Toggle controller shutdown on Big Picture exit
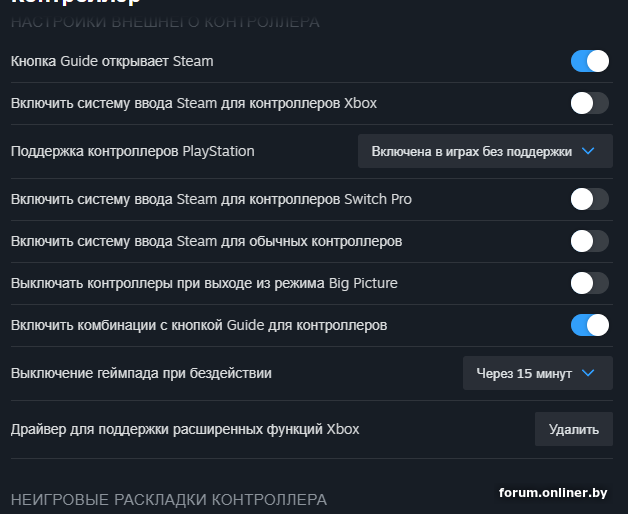628x514 pixels. click(x=589, y=283)
